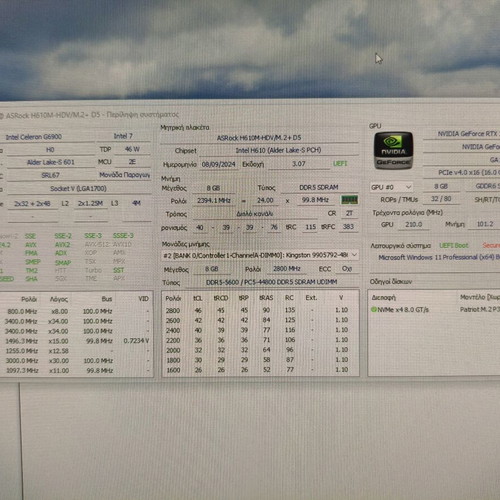
Task: Select the GPU clock value 210.0
Action: coord(414,225)
